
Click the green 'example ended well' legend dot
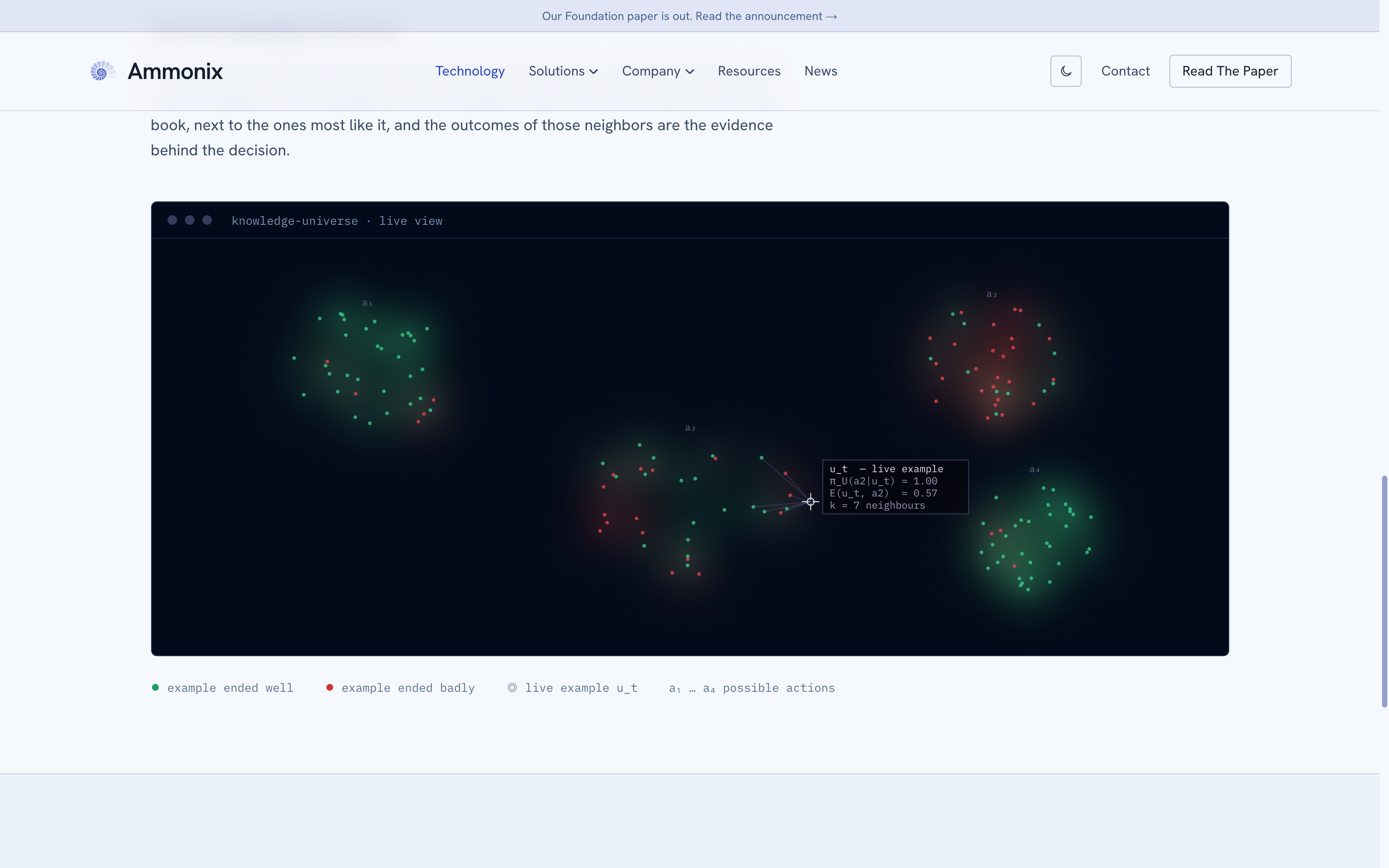pos(155,687)
